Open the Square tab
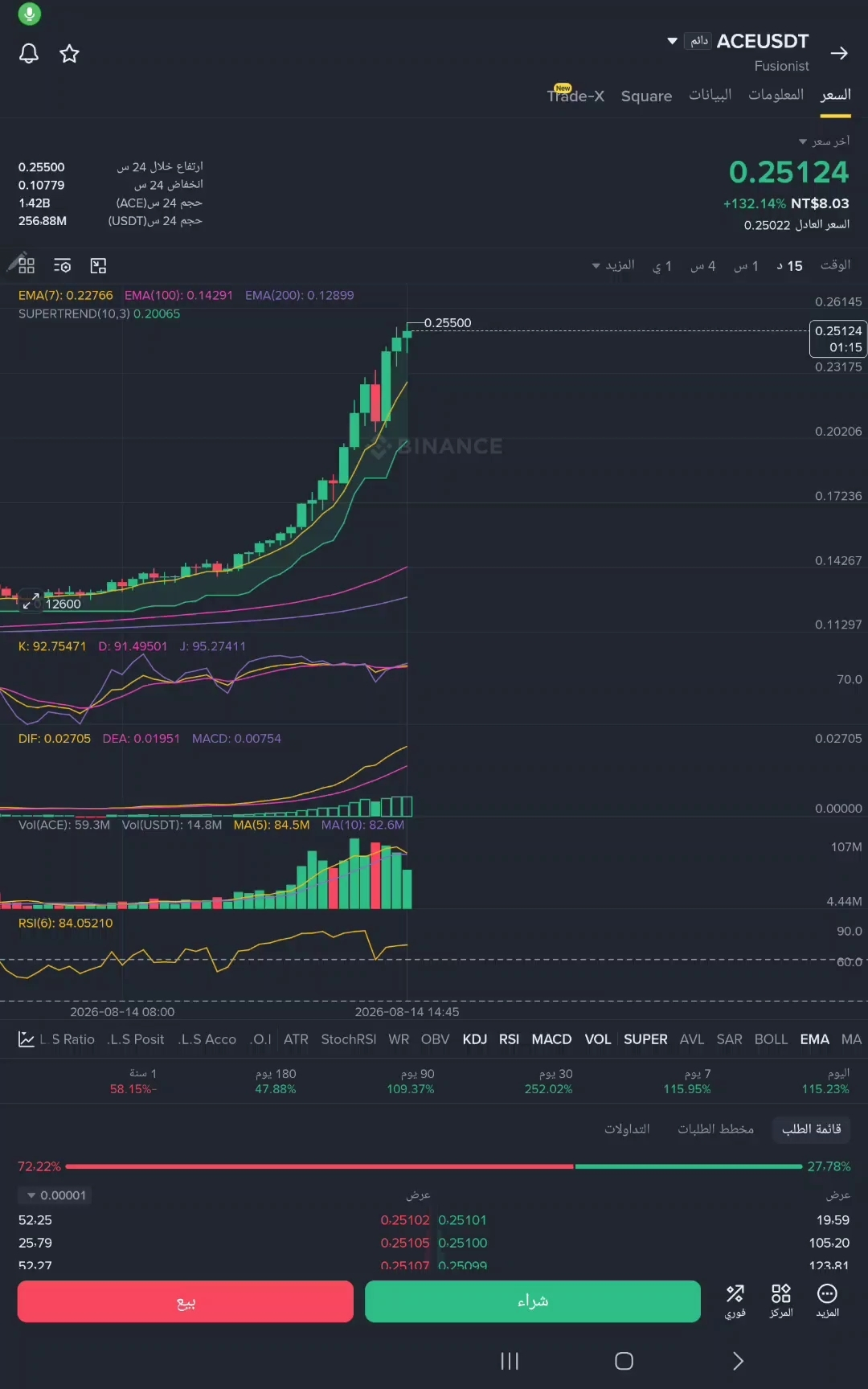 646,96
